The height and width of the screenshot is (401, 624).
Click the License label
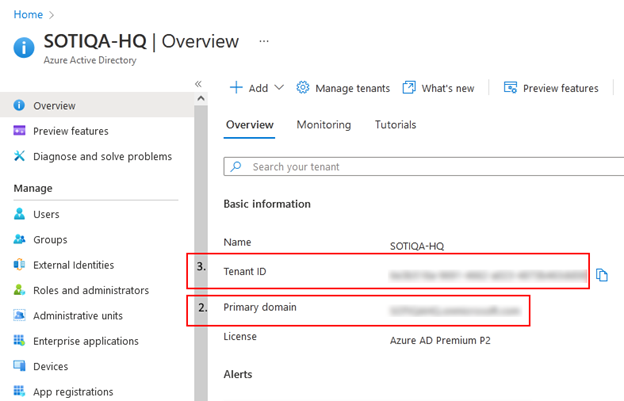tap(240, 337)
